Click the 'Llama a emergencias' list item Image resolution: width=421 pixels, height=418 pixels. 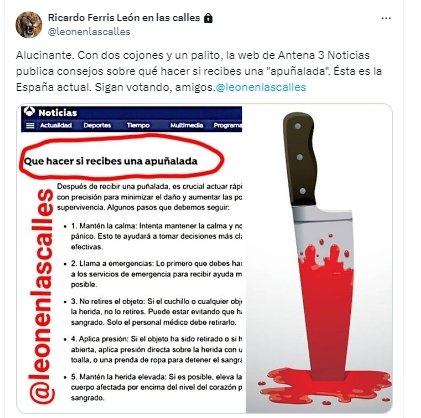[x=156, y=274]
